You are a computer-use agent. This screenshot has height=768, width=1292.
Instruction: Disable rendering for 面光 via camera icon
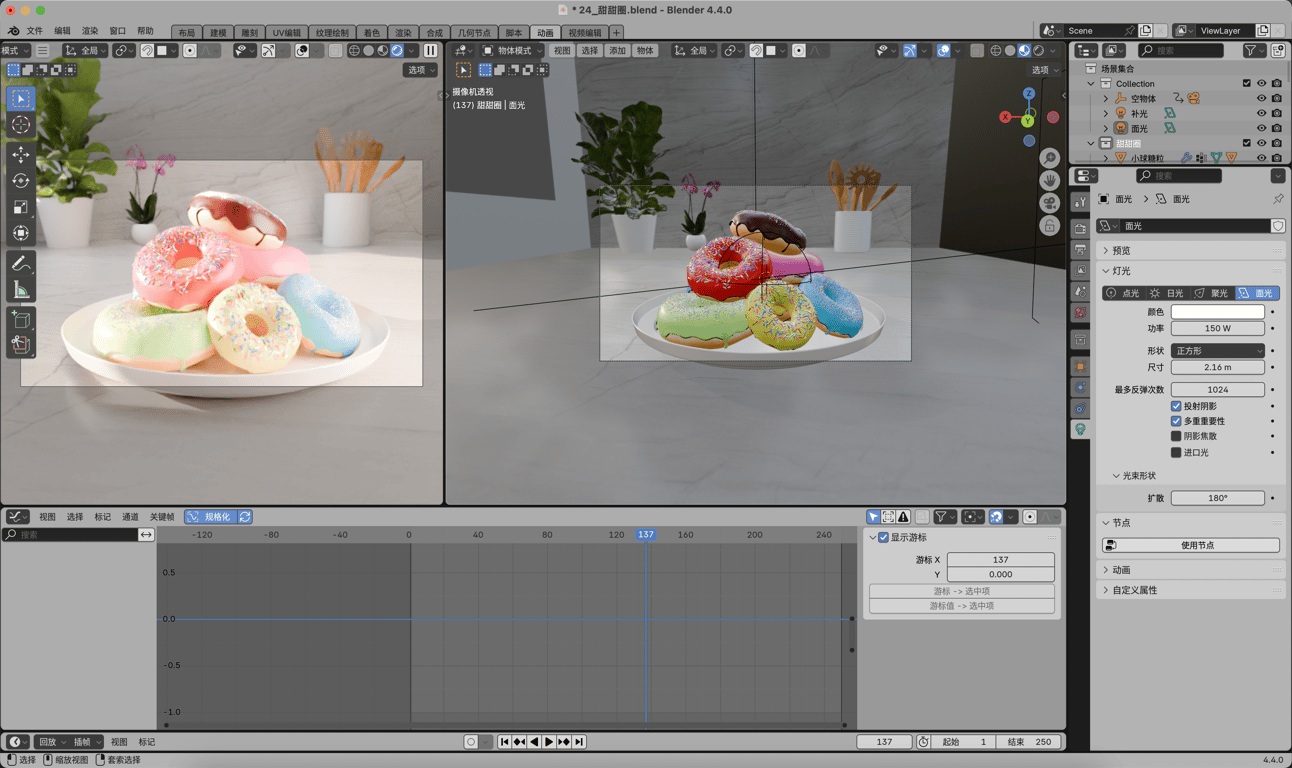[1276, 128]
